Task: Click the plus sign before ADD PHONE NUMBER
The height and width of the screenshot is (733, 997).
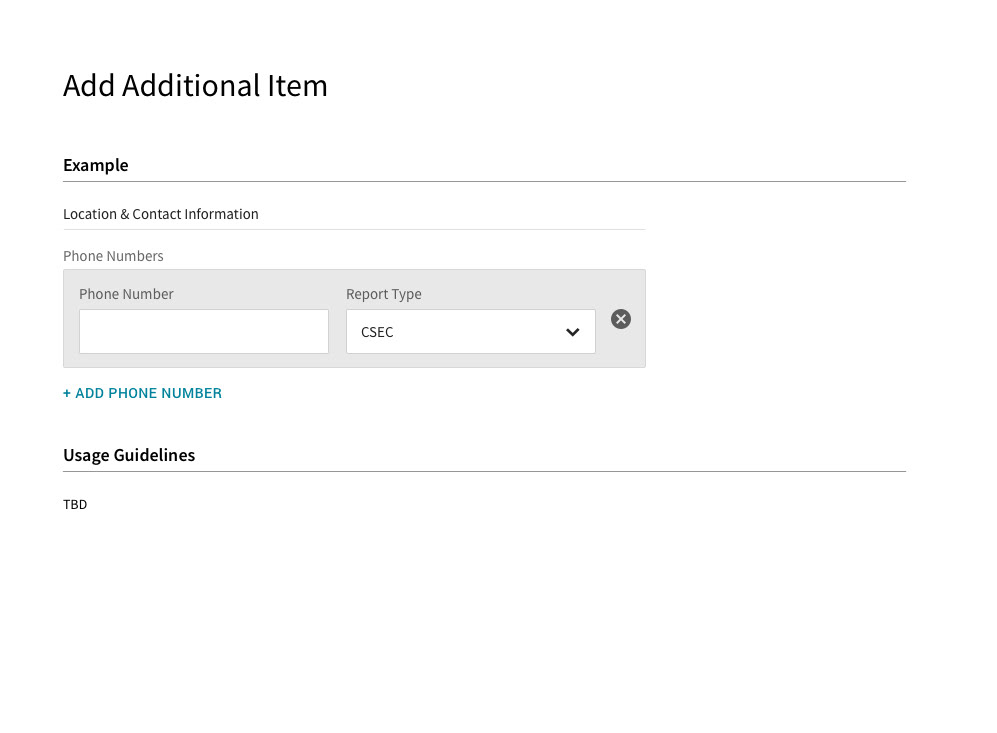Action: pos(67,394)
